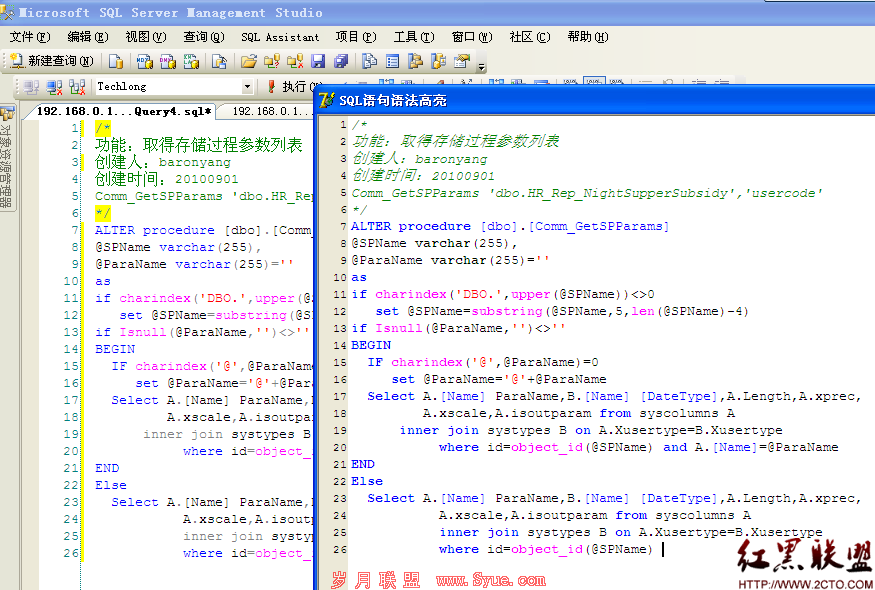The image size is (875, 590).
Task: Click 'substring' on line 12 of highlight window
Action: tap(507, 311)
